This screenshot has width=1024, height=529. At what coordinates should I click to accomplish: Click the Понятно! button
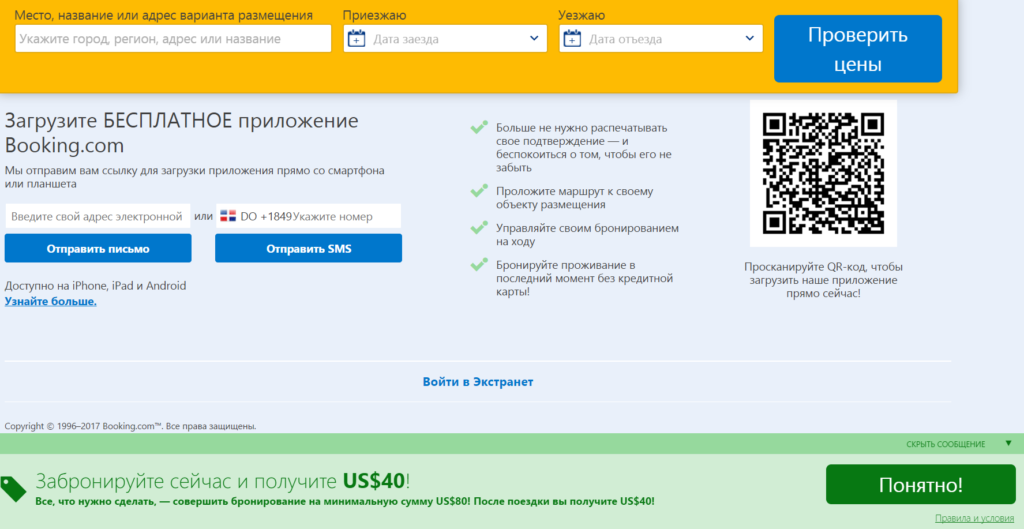tap(921, 485)
